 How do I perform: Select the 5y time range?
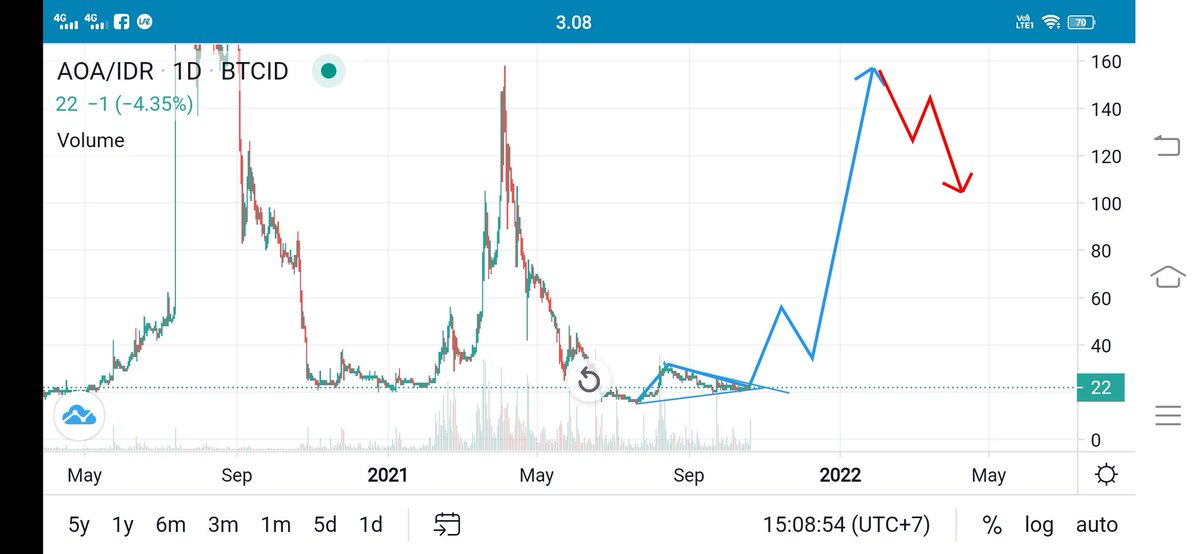80,524
